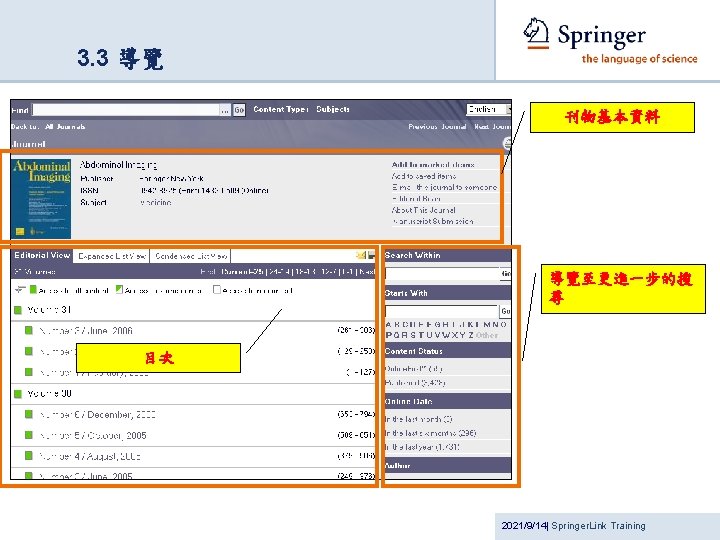Image resolution: width=720 pixels, height=540 pixels.
Task: Click green icon beside Number 5 October 2005
Action: tap(28, 435)
